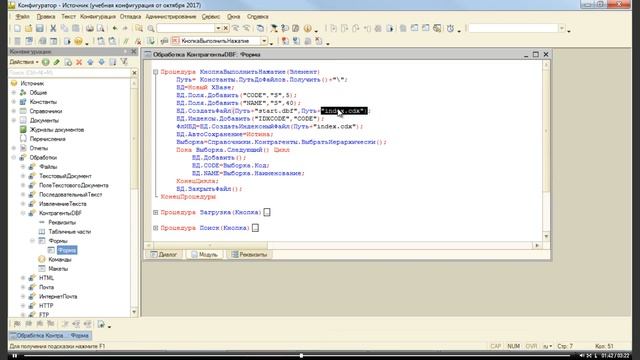The image size is (640, 360).
Task: Select Документы in configuration tree
Action: [44, 120]
